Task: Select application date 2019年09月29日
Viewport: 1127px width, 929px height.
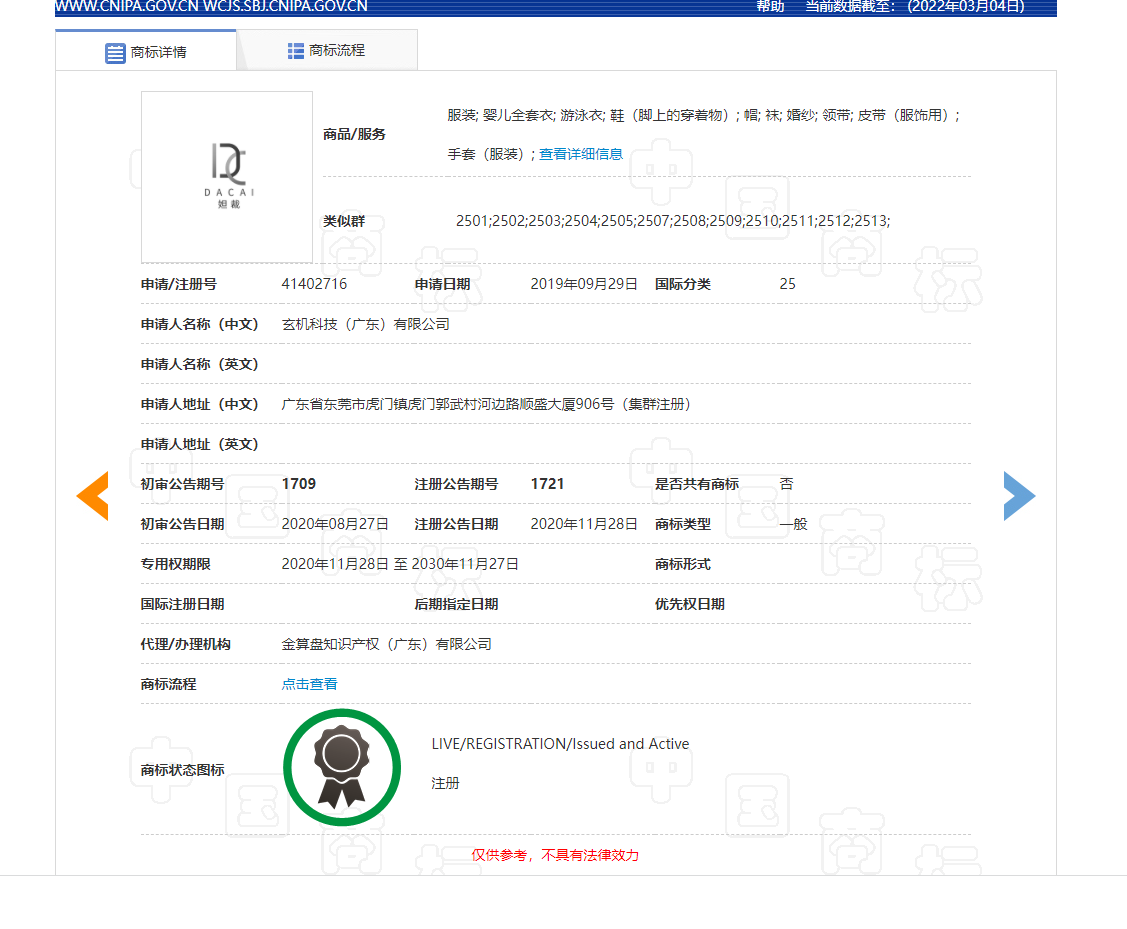Action: coord(584,284)
